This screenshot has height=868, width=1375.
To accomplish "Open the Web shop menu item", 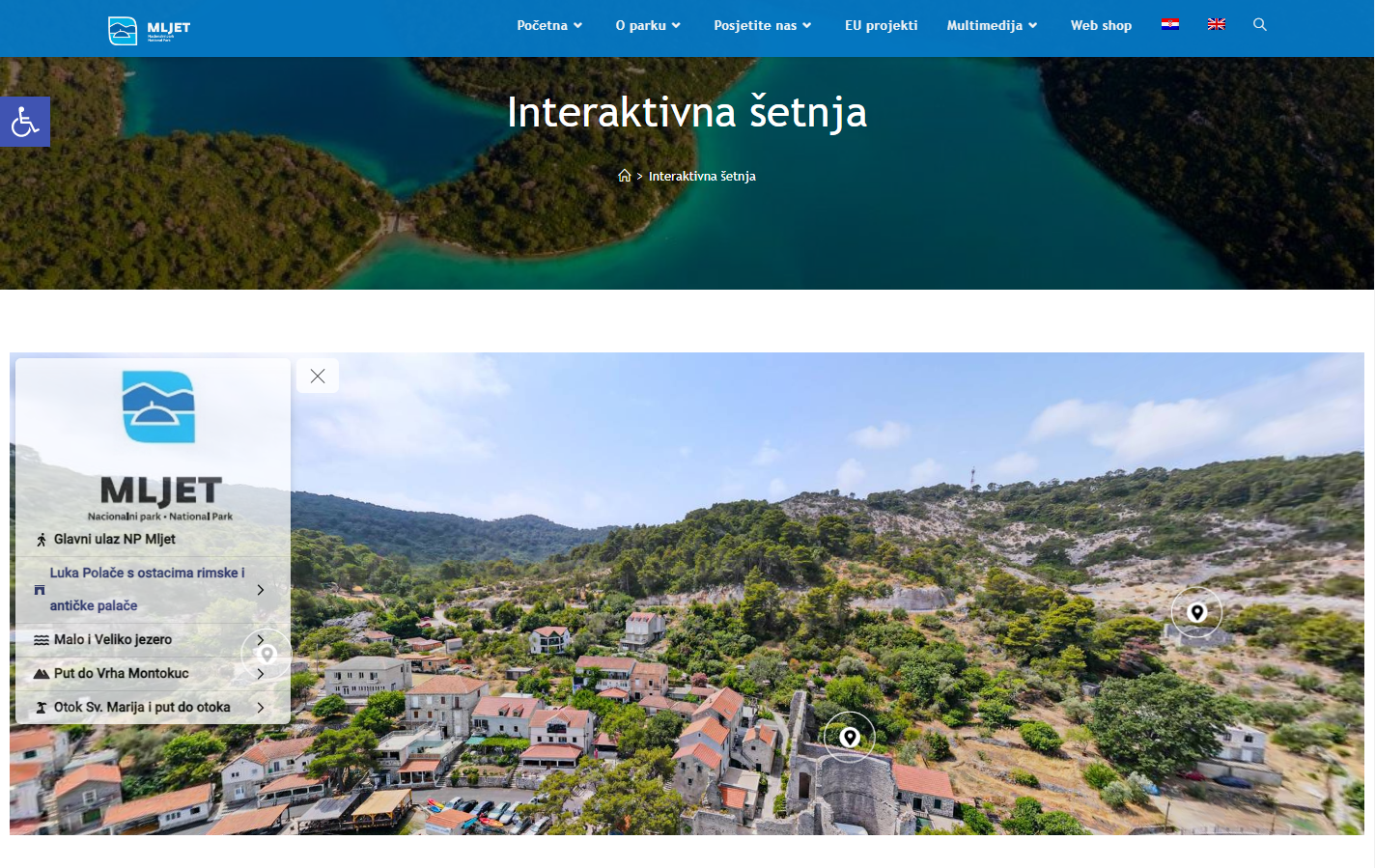I will (x=1101, y=26).
